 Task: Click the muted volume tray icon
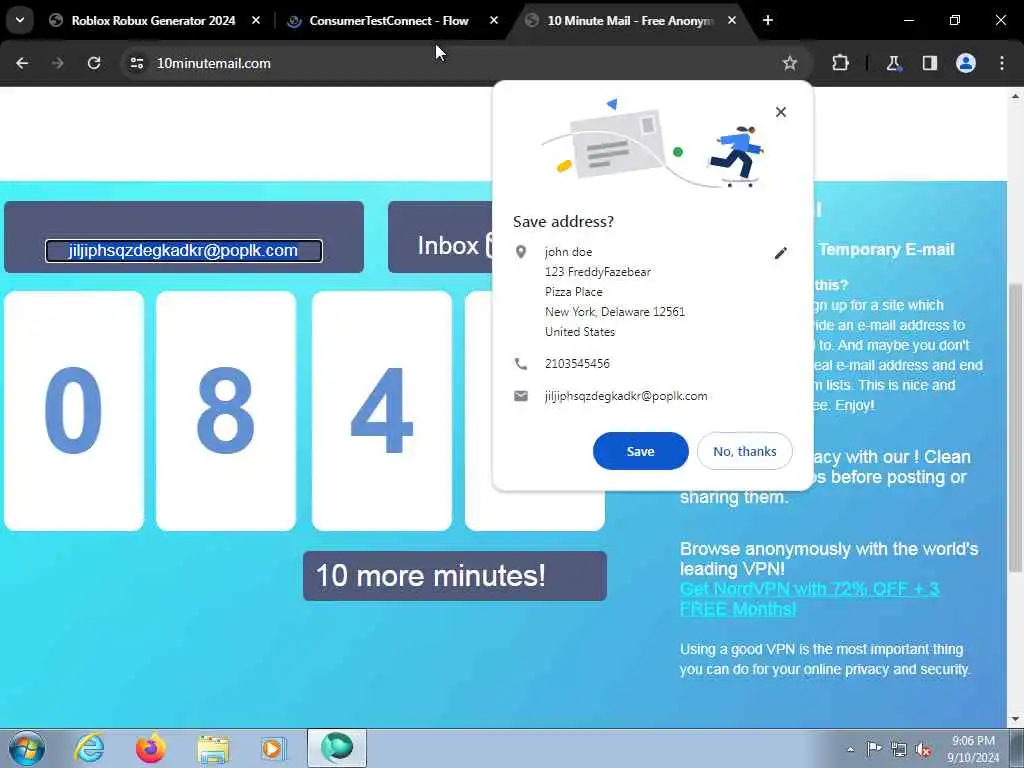pyautogui.click(x=923, y=749)
